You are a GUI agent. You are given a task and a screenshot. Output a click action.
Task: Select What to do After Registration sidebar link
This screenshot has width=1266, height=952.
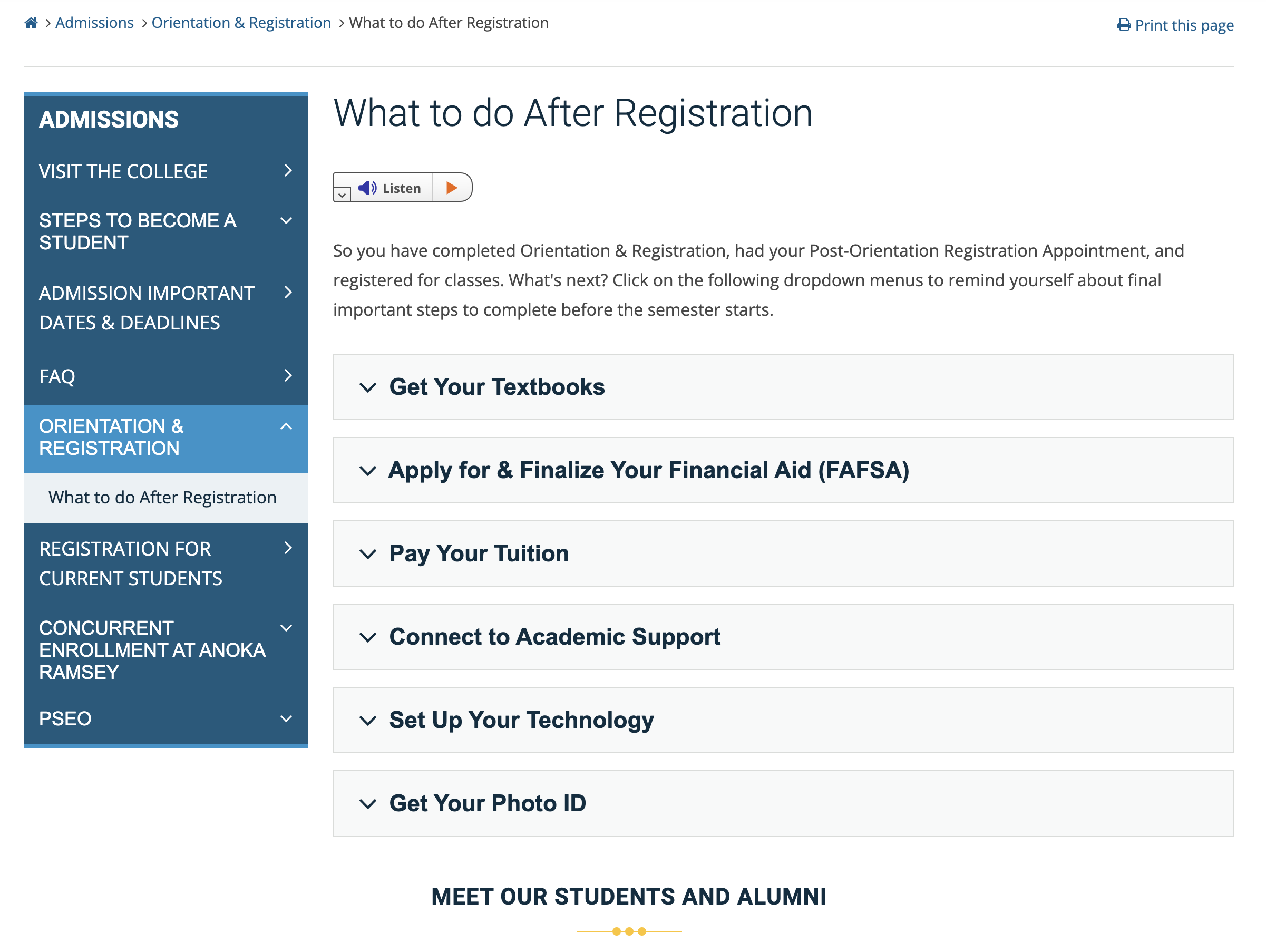[162, 498]
